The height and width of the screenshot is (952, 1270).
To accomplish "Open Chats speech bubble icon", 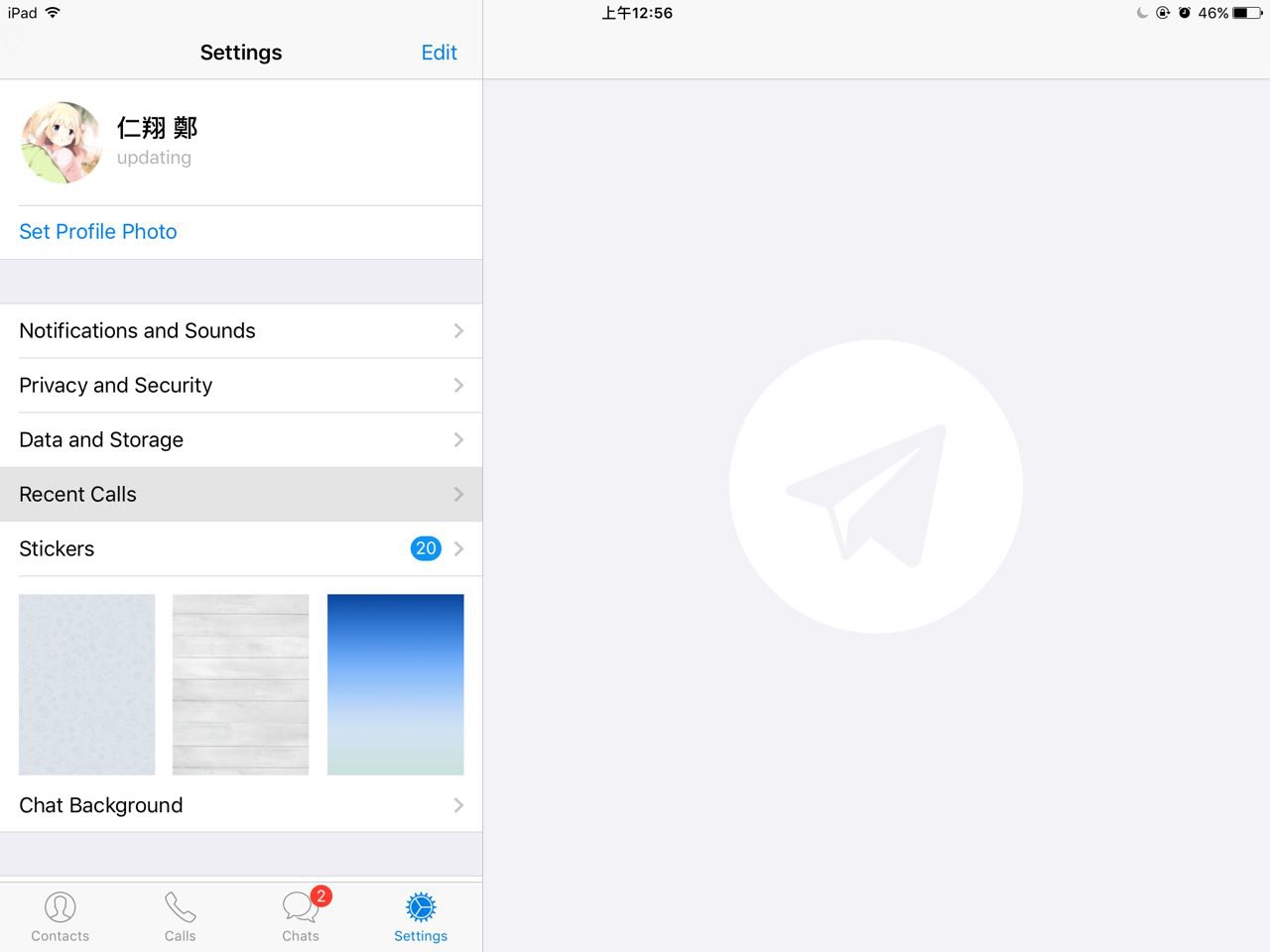I will tap(298, 906).
